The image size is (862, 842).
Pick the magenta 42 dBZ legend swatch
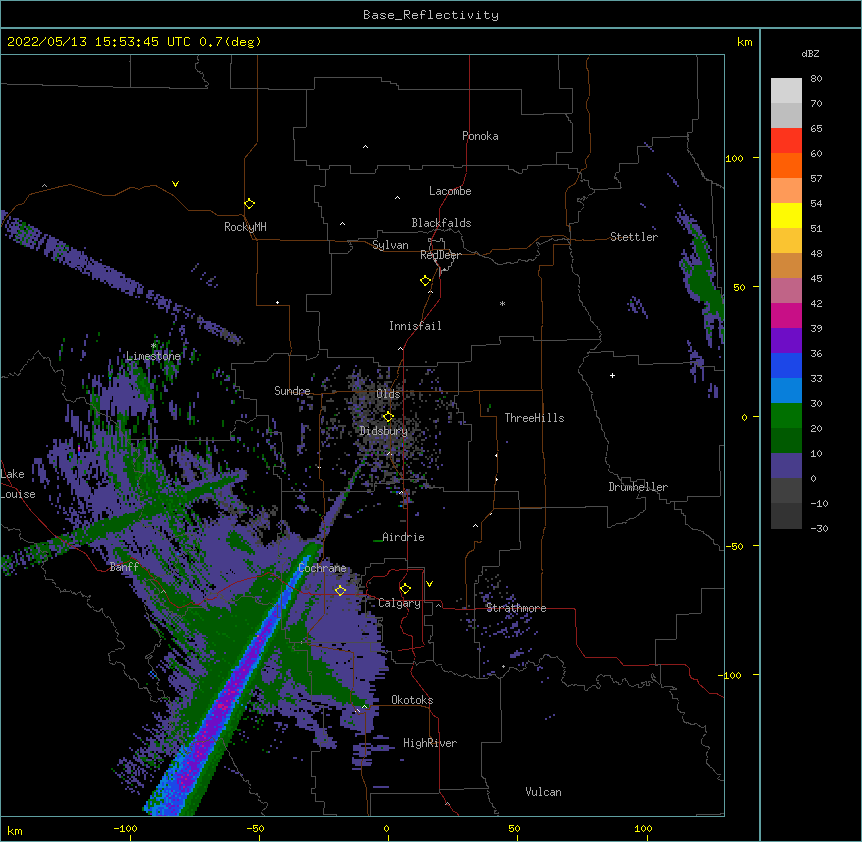tap(786, 315)
